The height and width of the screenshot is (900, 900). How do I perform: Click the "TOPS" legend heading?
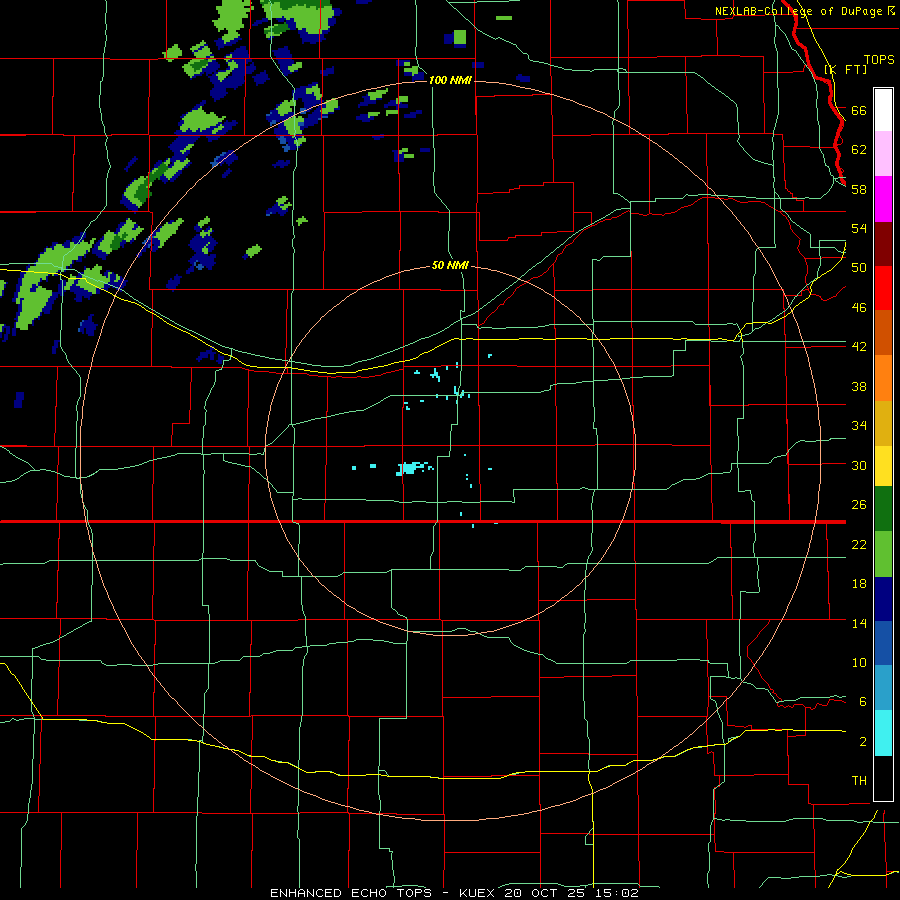879,59
